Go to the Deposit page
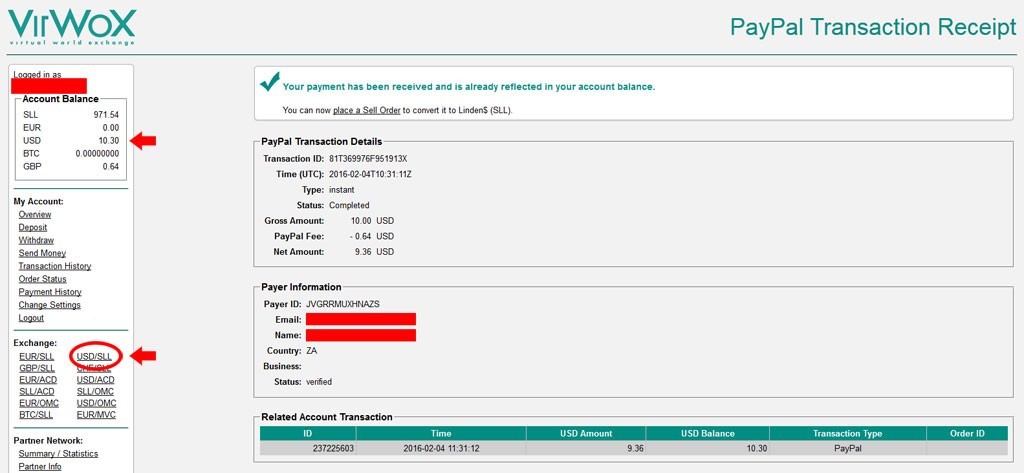This screenshot has height=473, width=1024. pyautogui.click(x=33, y=227)
